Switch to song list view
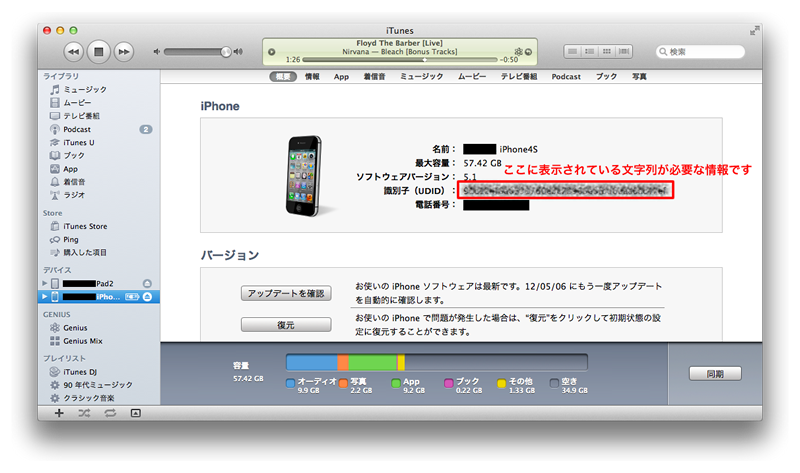 572,51
